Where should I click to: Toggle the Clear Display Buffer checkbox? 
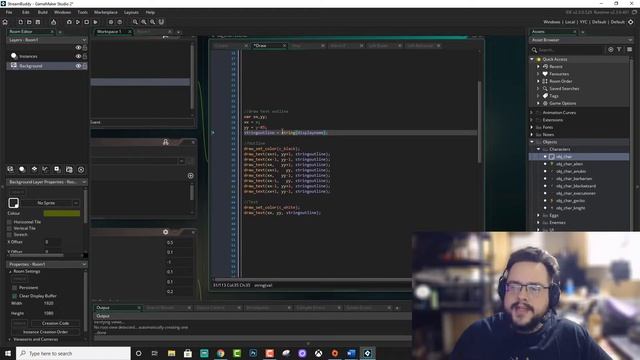(x=15, y=296)
